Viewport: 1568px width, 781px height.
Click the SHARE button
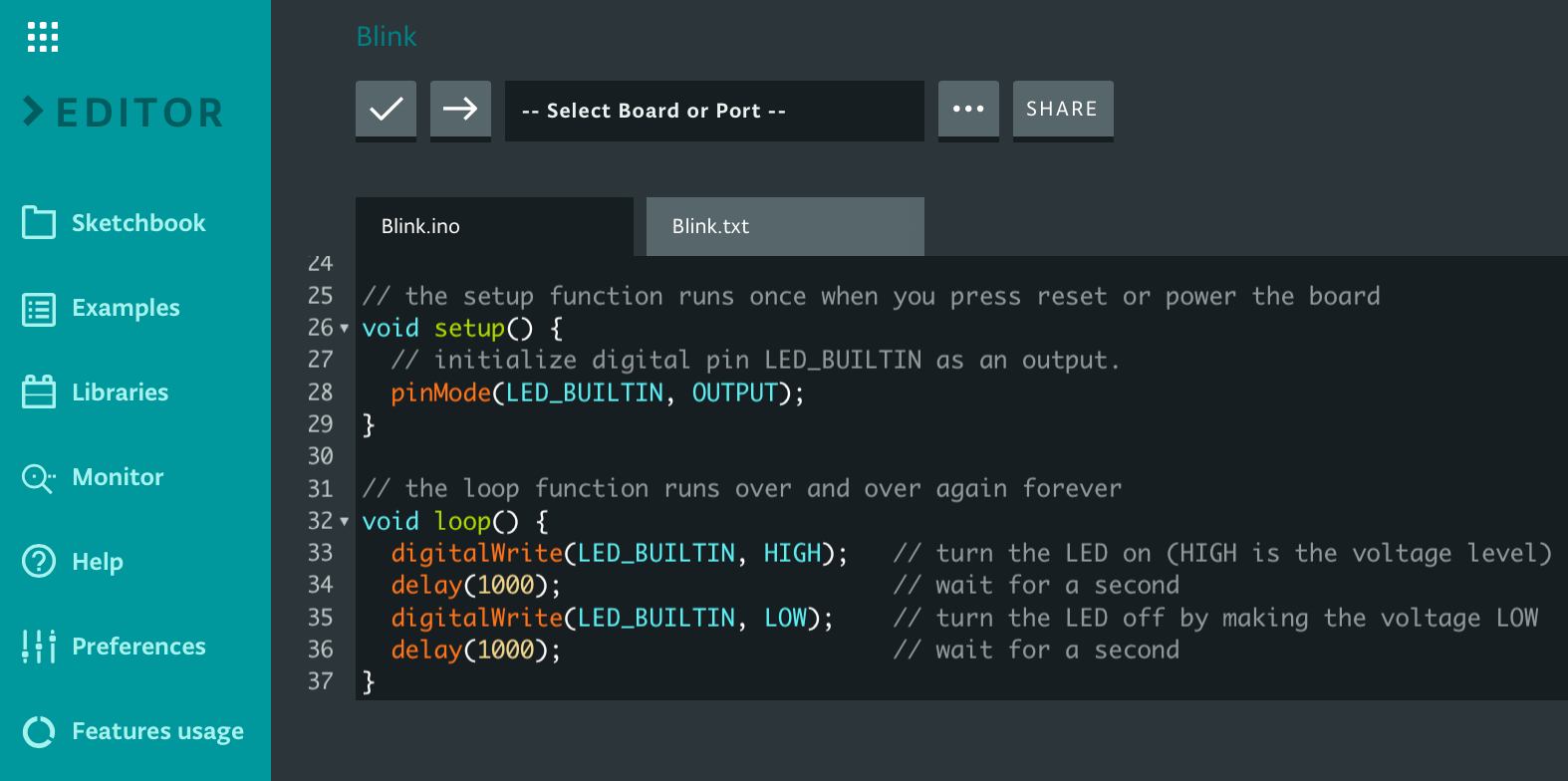[1063, 110]
